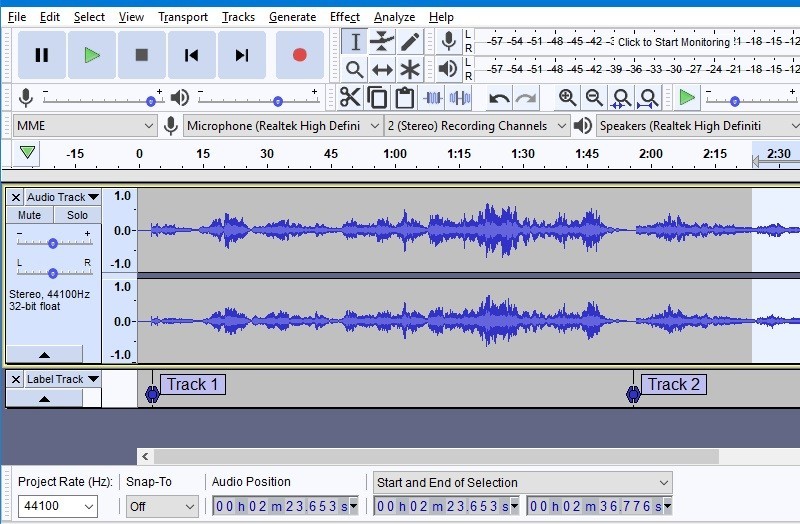
Task: Undo the last action
Action: click(498, 97)
